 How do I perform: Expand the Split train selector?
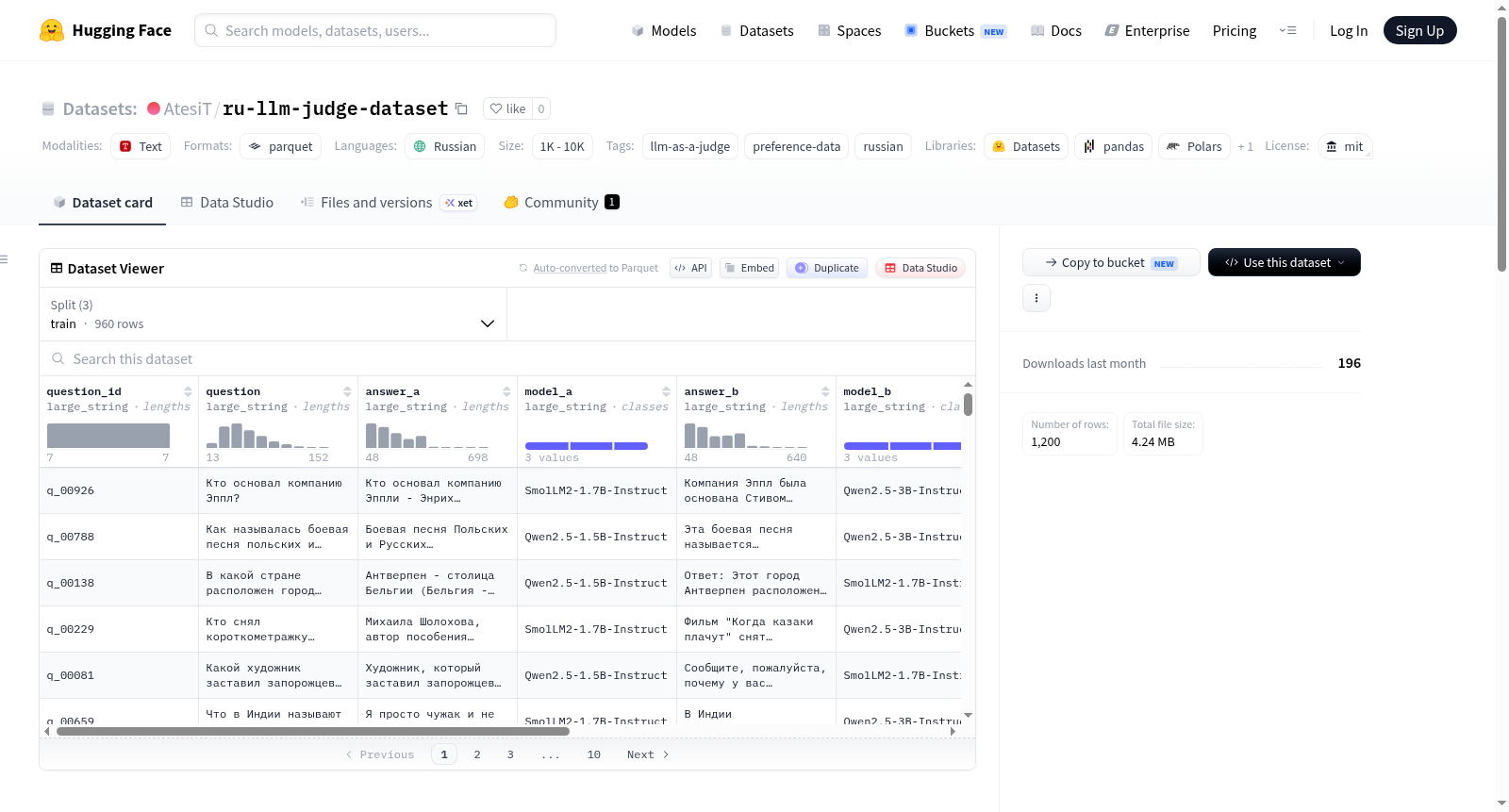click(273, 314)
